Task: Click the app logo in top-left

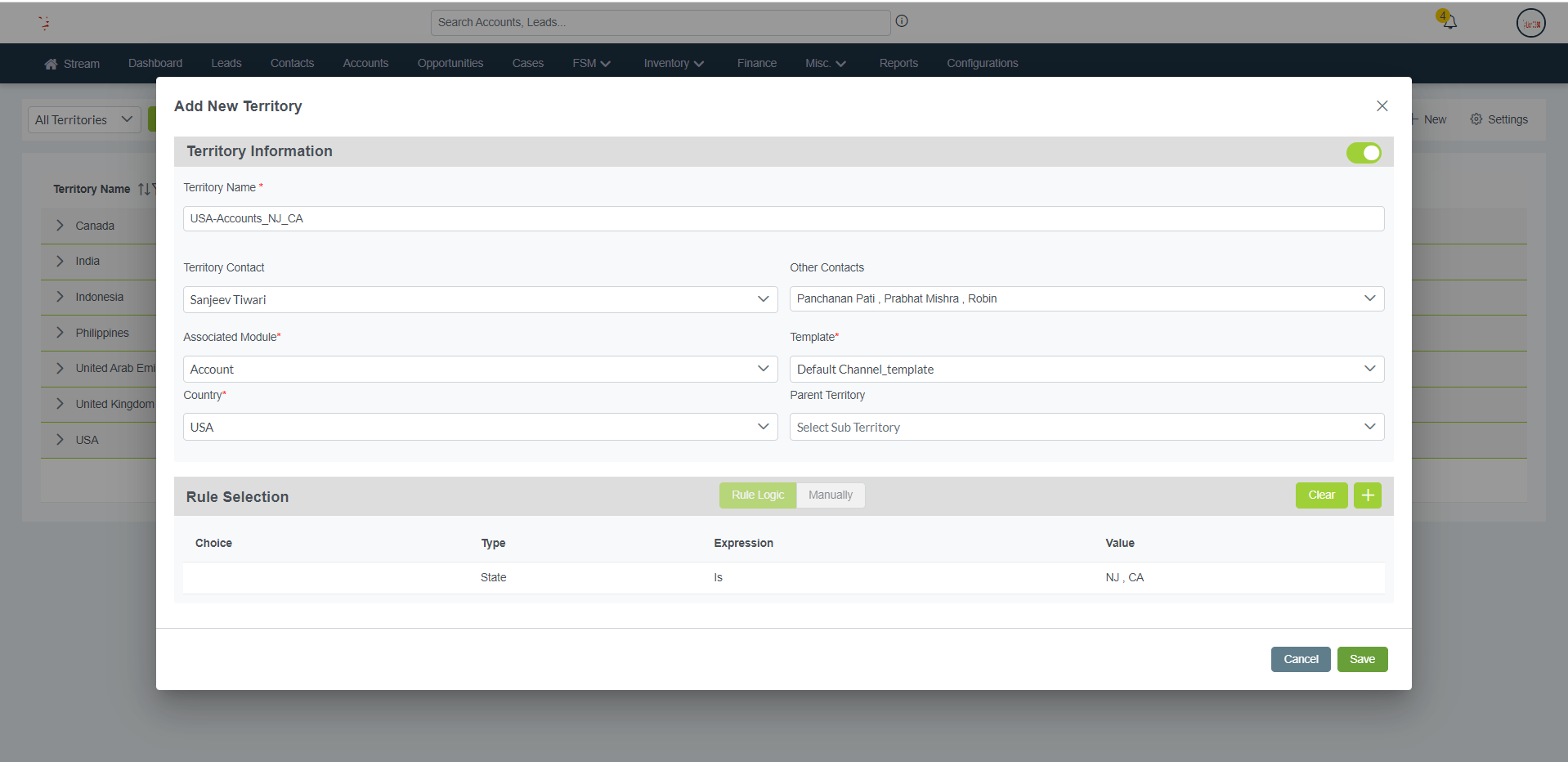Action: click(44, 23)
